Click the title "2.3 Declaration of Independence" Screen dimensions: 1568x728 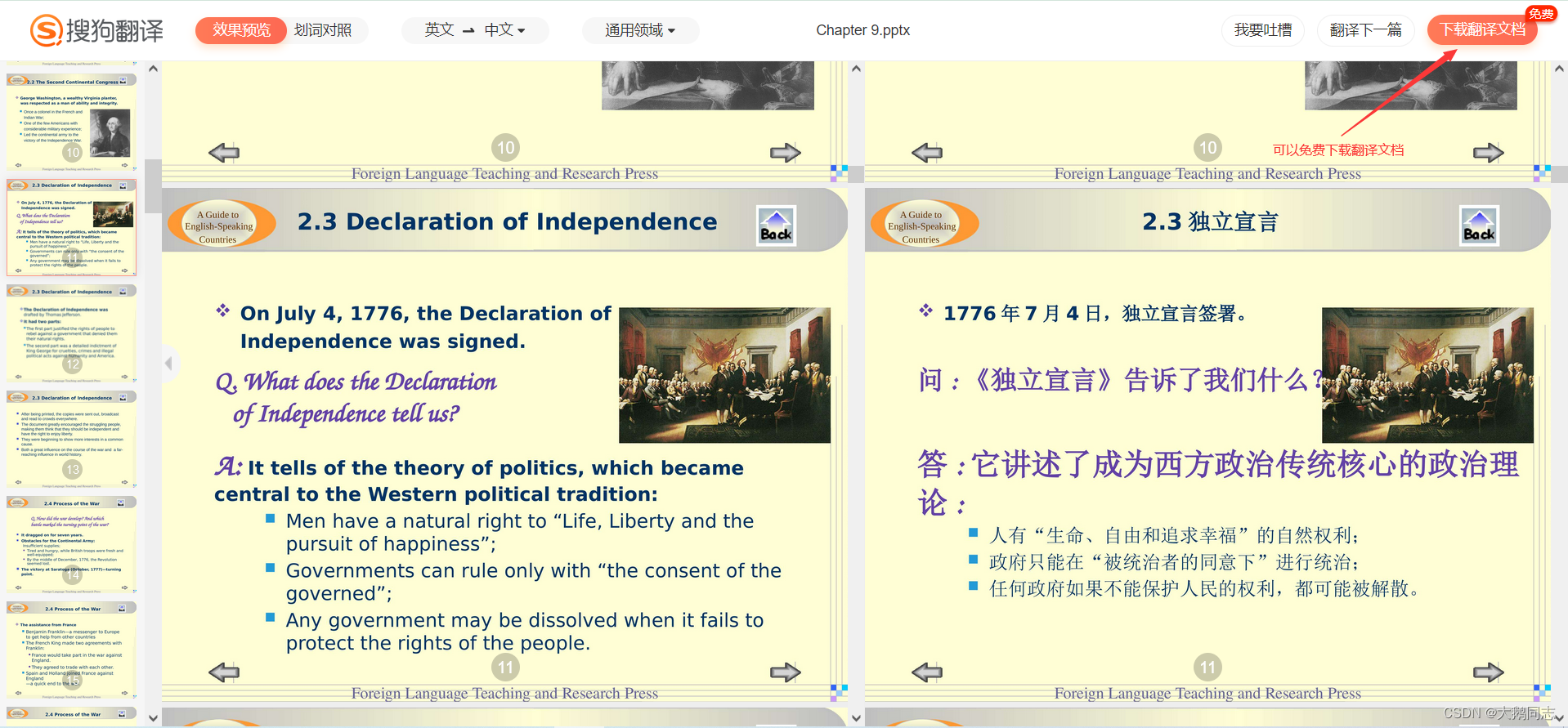pyautogui.click(x=507, y=221)
